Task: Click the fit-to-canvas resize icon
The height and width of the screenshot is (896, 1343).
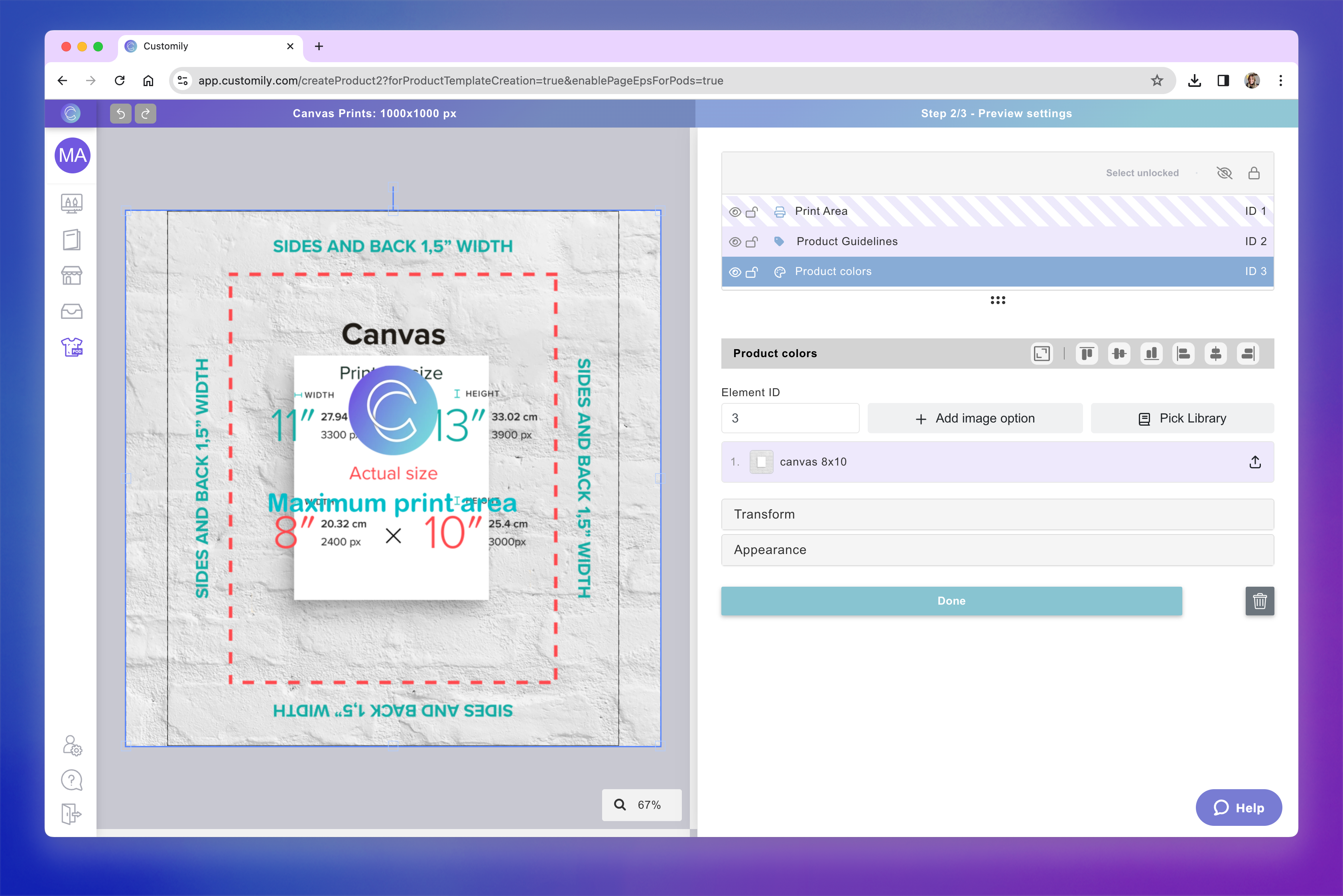Action: [x=1042, y=354]
